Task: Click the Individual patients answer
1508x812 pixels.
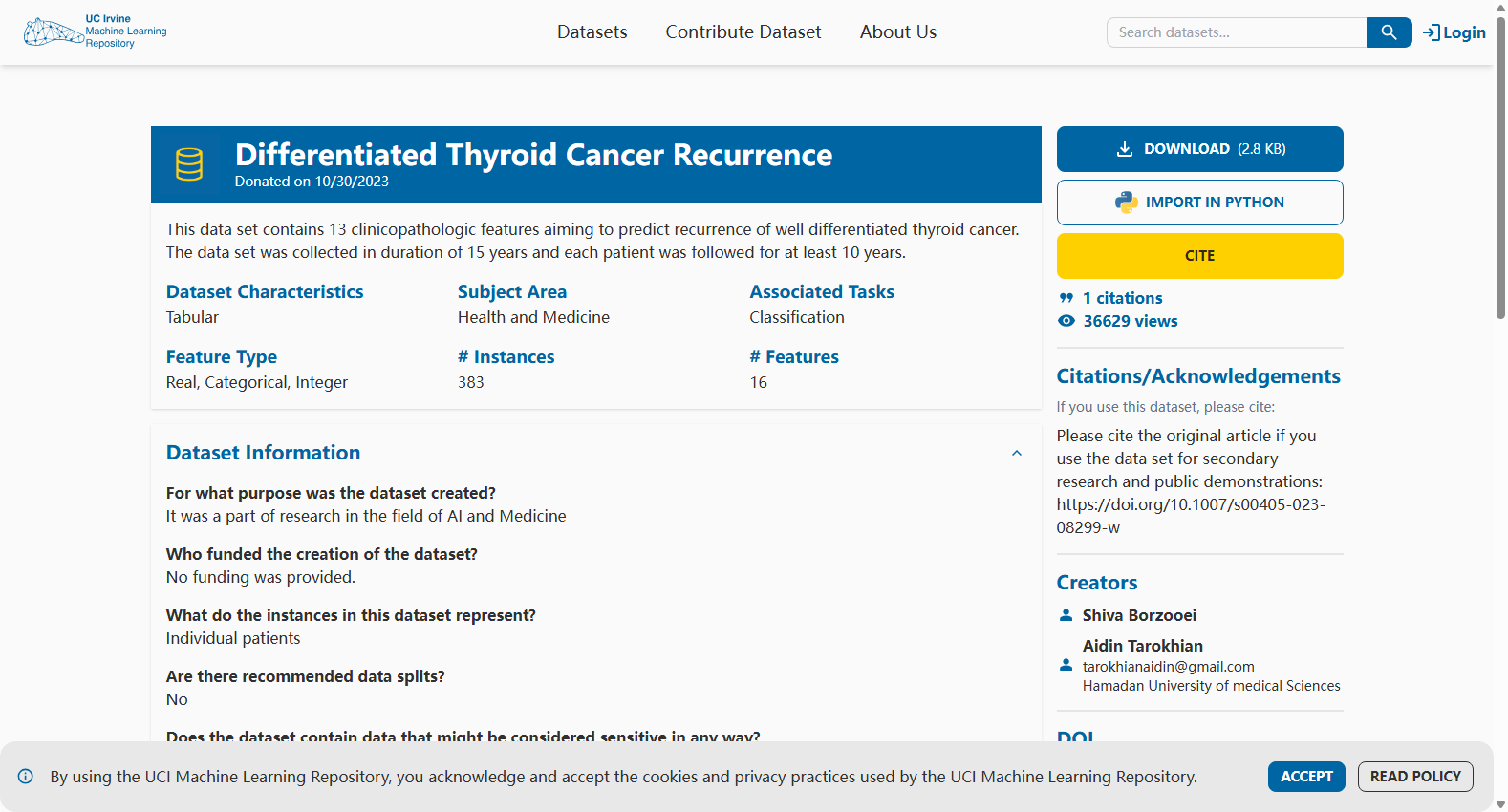Action: point(233,638)
